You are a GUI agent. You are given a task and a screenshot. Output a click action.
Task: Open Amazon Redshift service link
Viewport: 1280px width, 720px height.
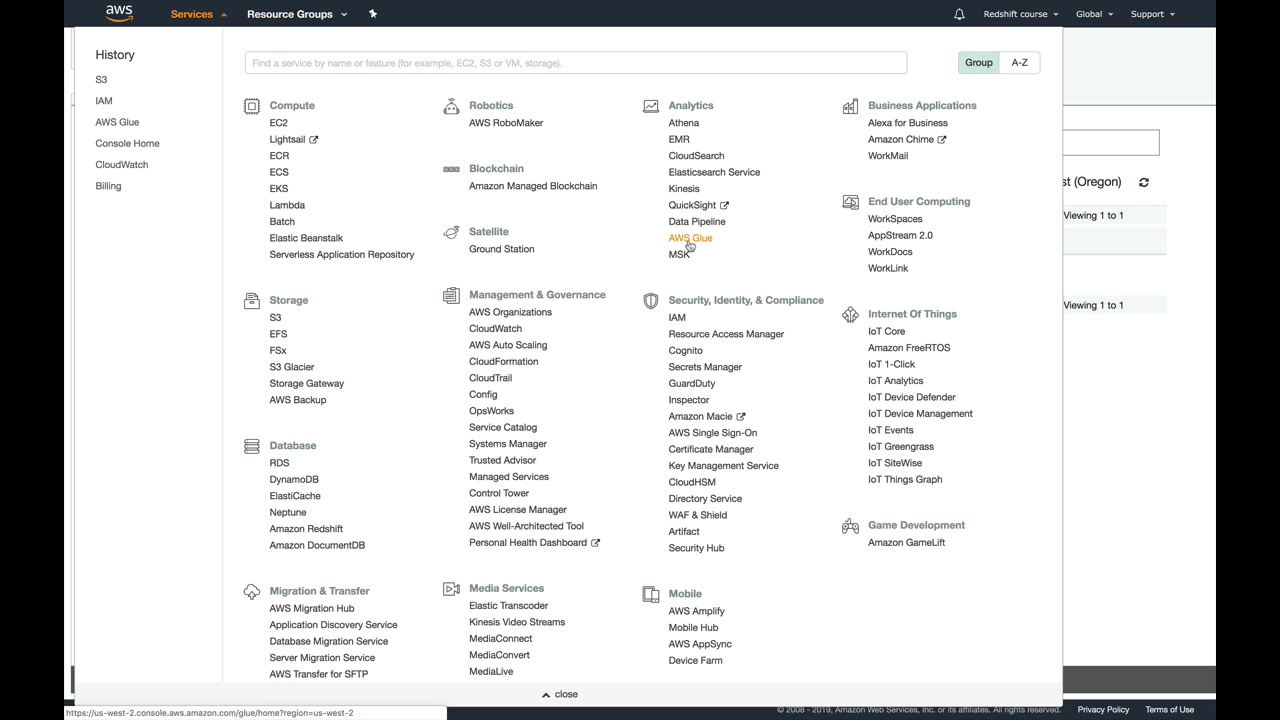(306, 529)
